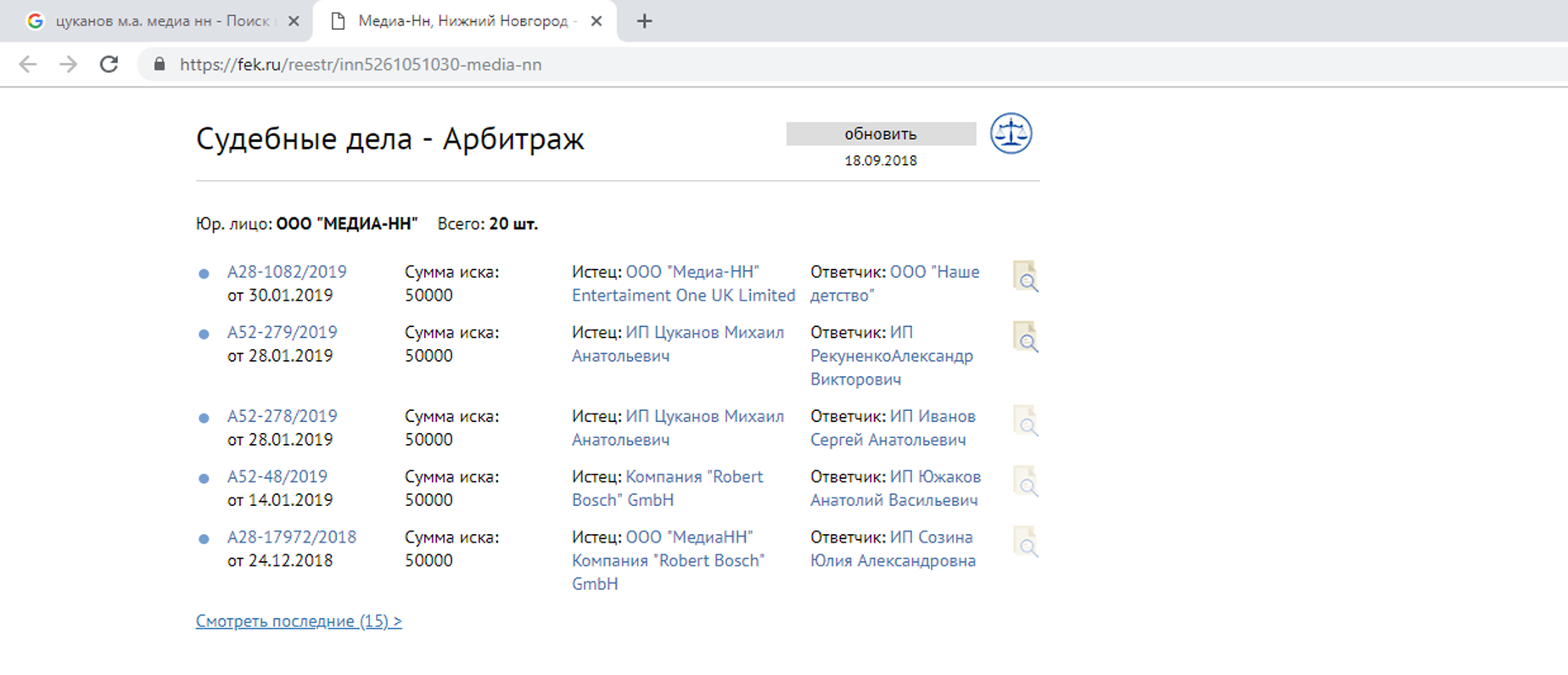Open case link А52-279/2019
This screenshot has height=675, width=1568.
(x=282, y=332)
